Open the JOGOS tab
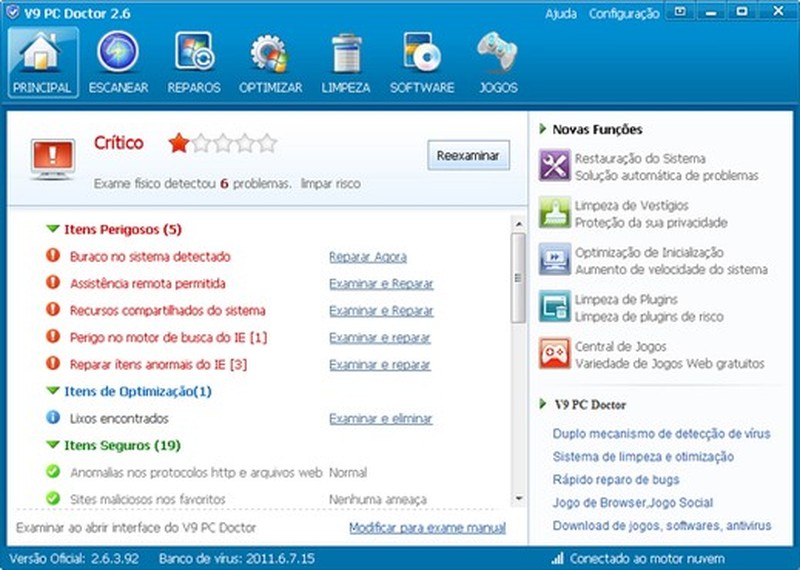 click(498, 62)
